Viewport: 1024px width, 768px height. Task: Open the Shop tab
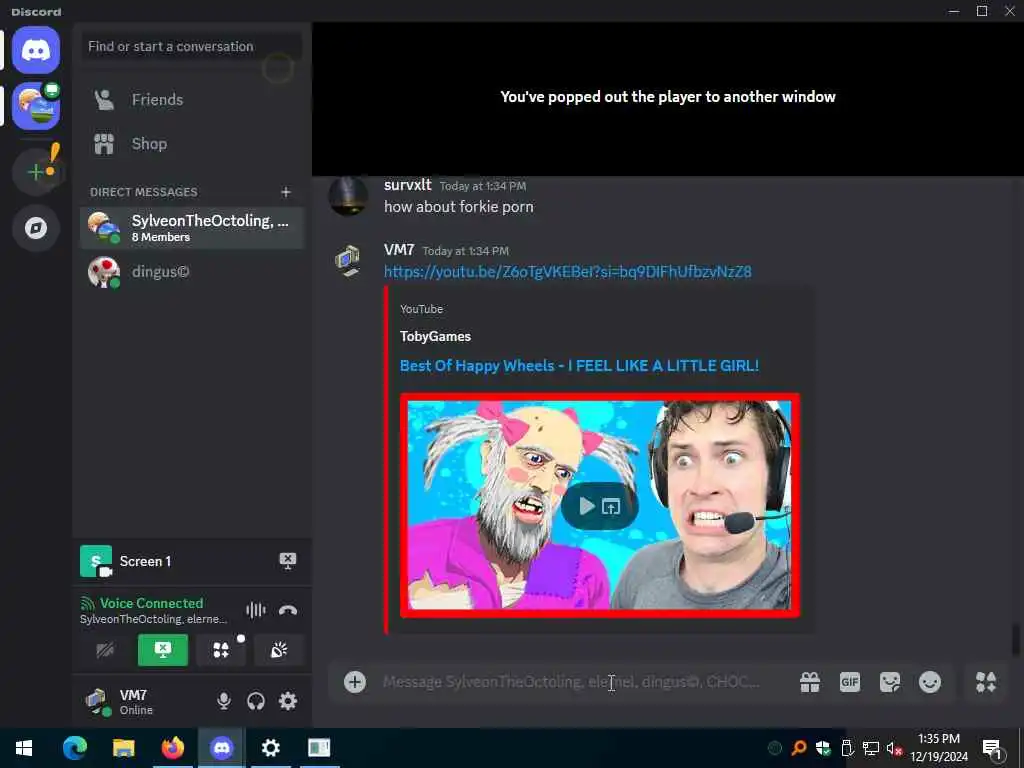(191, 144)
